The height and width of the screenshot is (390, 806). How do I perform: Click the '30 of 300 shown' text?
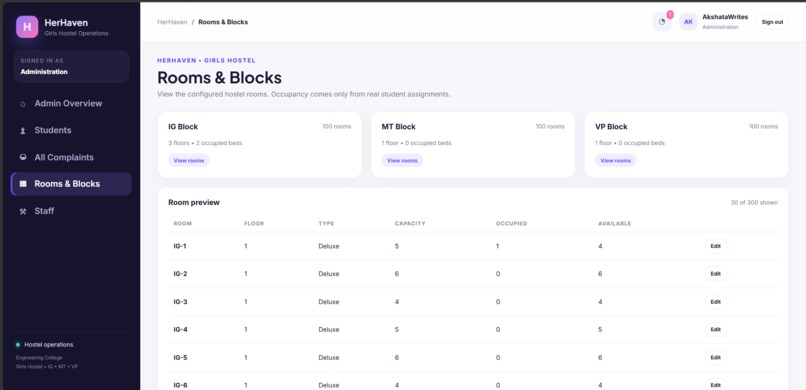pyautogui.click(x=754, y=202)
